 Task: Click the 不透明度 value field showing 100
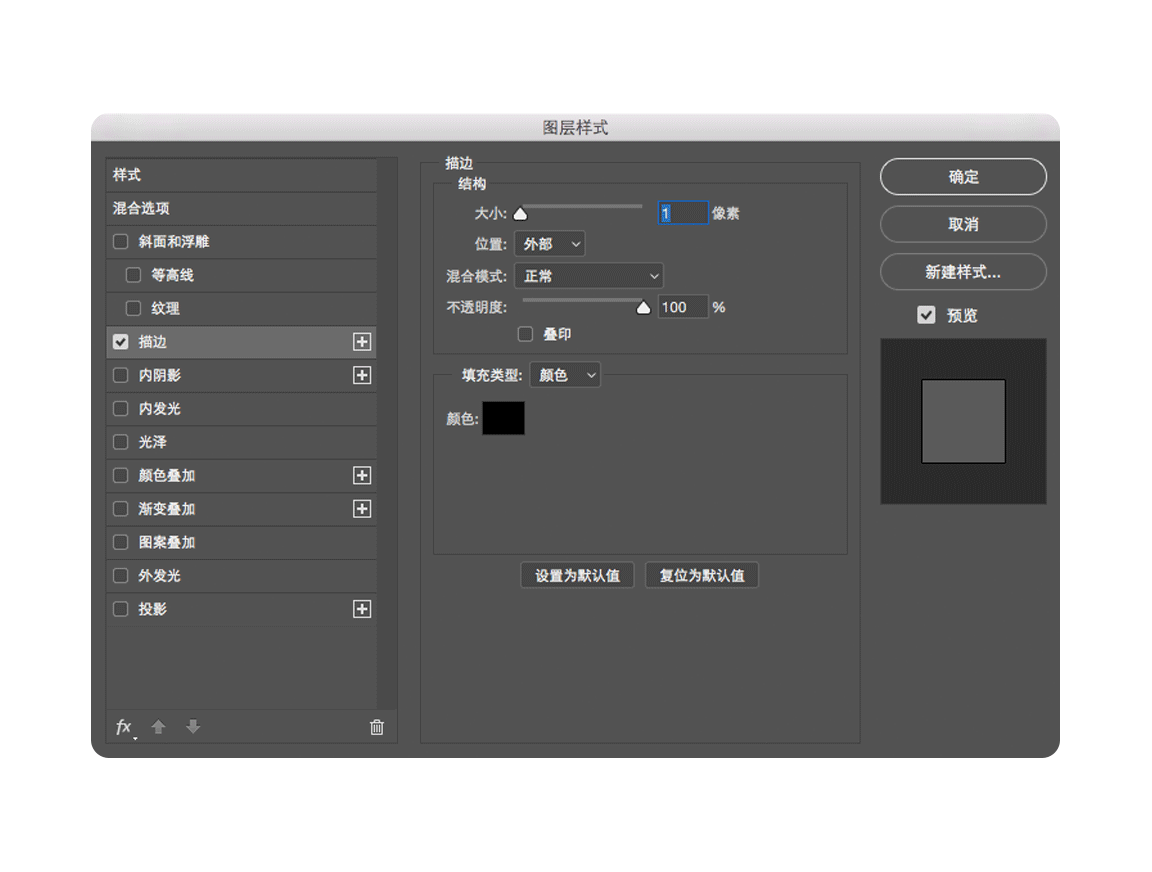coord(683,307)
